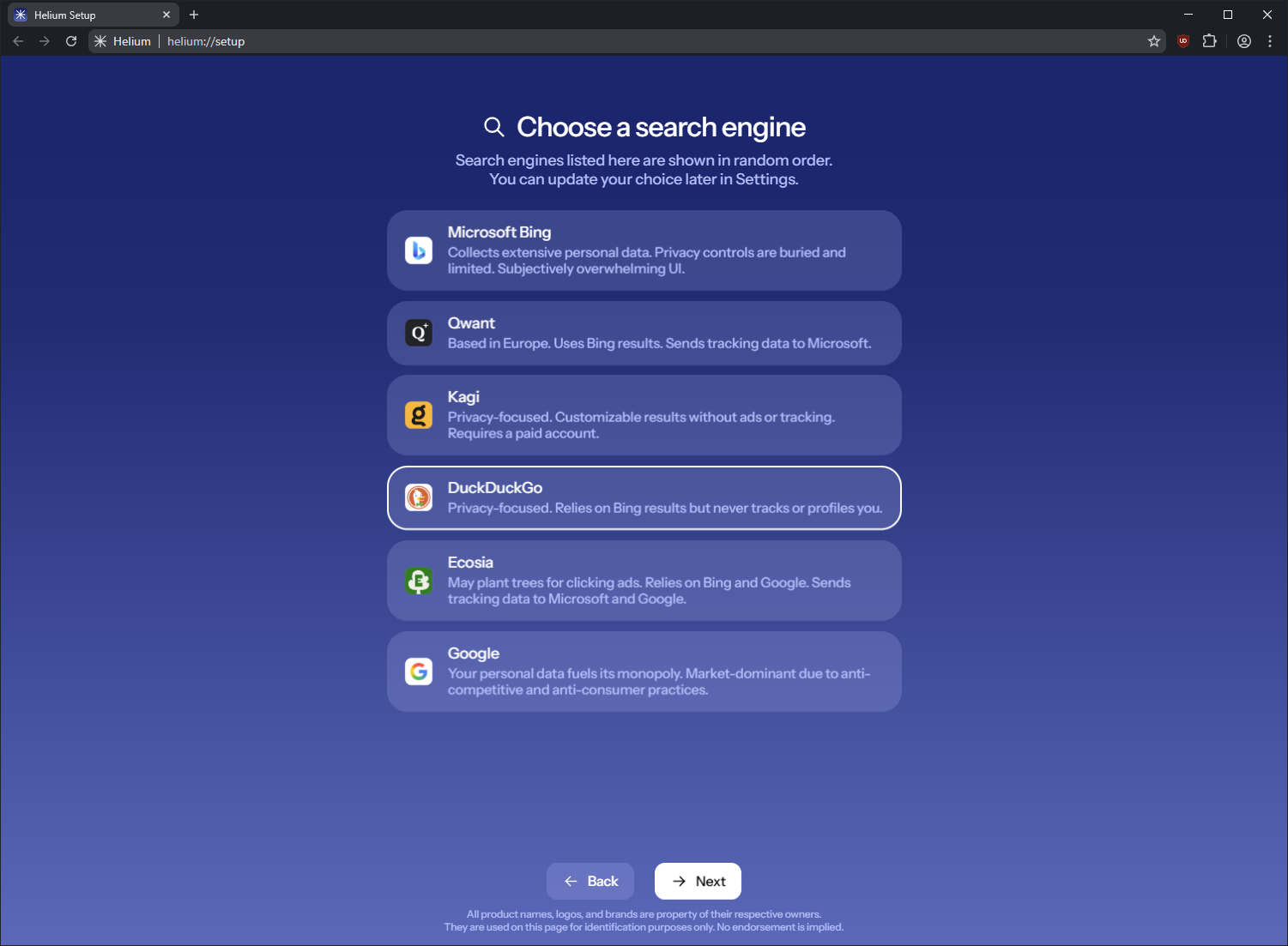Image resolution: width=1288 pixels, height=946 pixels.
Task: Click the Helium icon in the address bar
Action: 100,40
